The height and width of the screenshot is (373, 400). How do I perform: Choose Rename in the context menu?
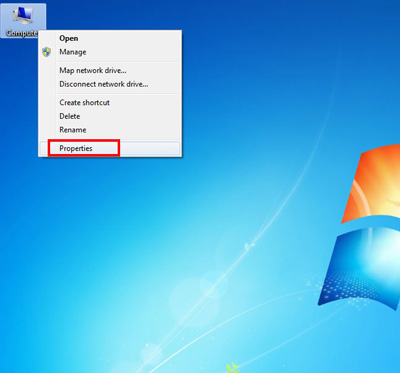tap(110, 130)
